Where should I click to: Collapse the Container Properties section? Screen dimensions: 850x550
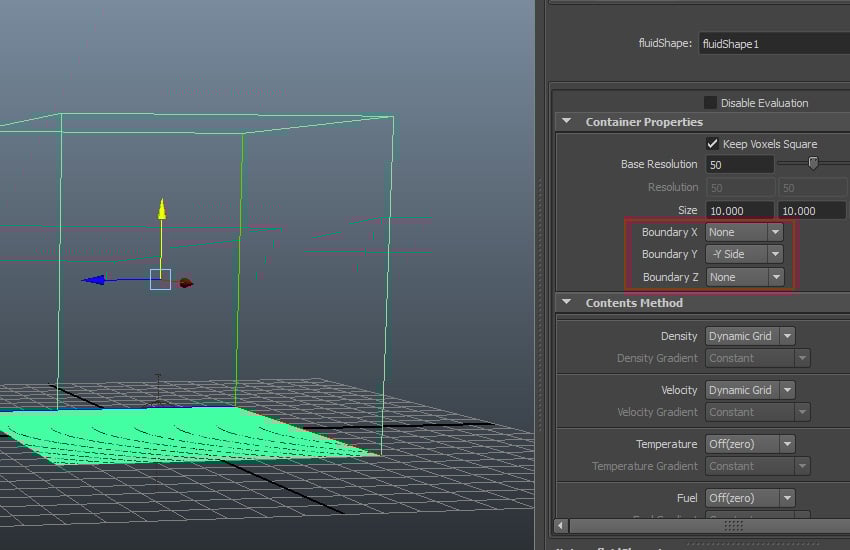pyautogui.click(x=566, y=122)
